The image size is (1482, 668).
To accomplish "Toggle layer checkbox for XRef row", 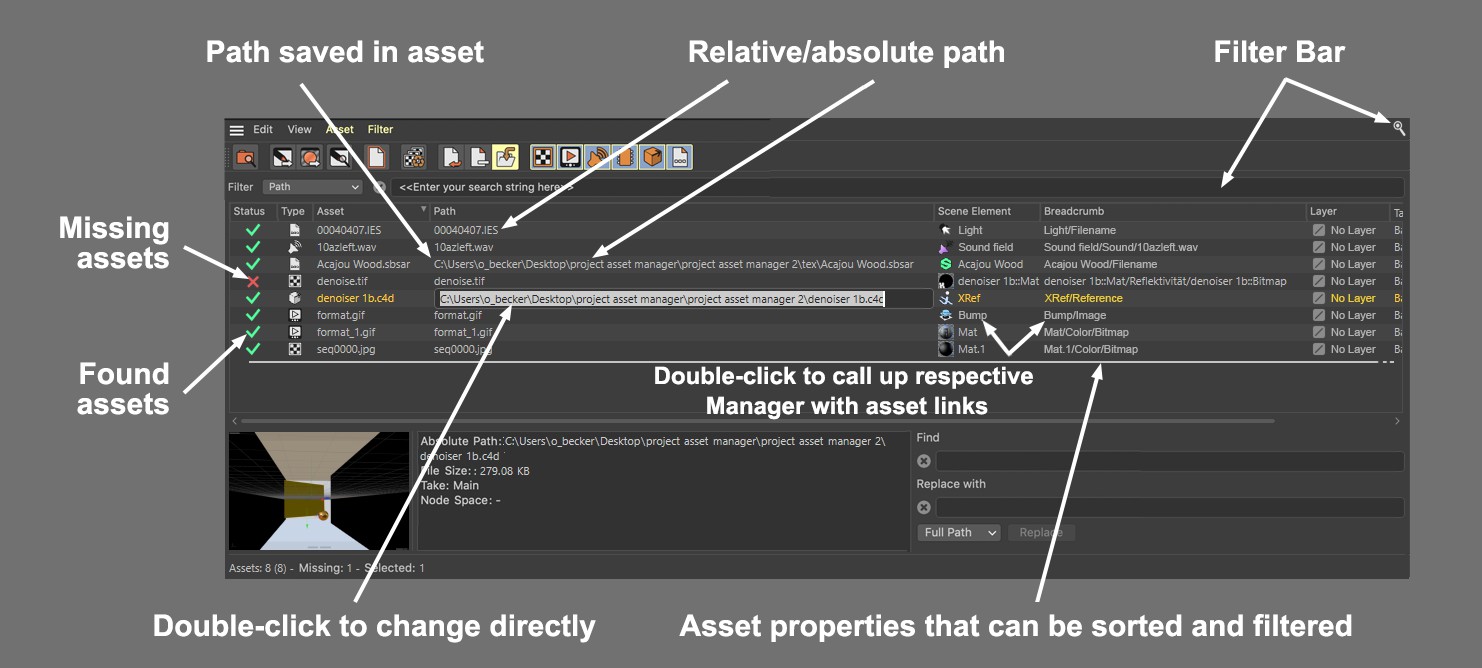I will click(1319, 298).
